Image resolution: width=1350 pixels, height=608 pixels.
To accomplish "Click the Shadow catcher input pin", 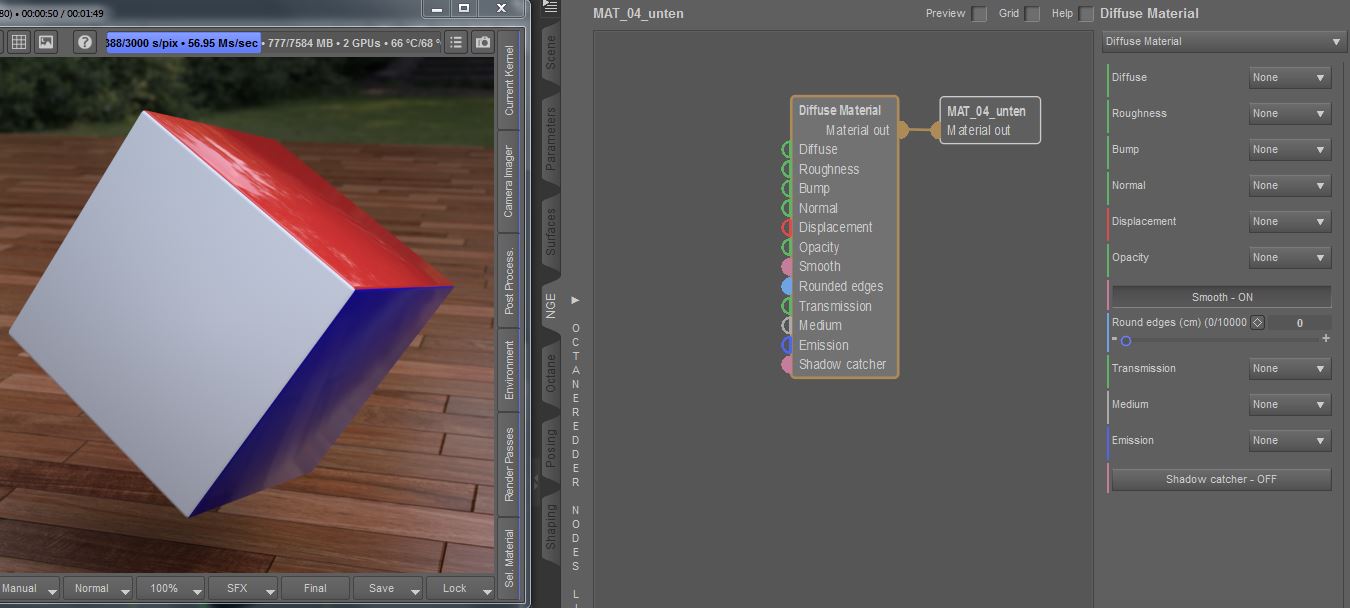I will point(787,364).
